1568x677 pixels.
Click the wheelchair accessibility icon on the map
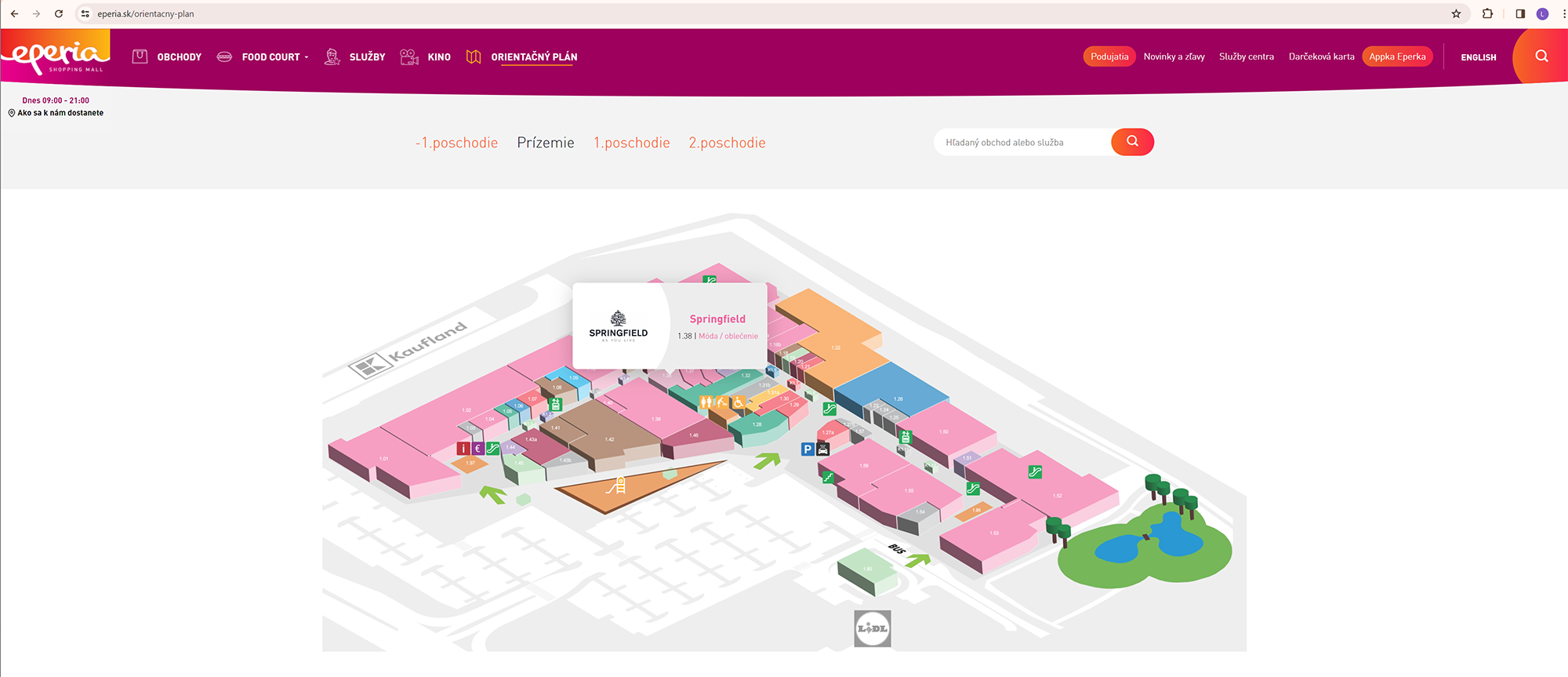[739, 403]
